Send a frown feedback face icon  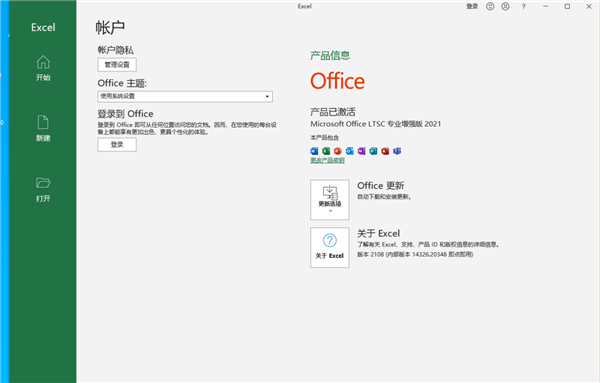click(x=505, y=7)
